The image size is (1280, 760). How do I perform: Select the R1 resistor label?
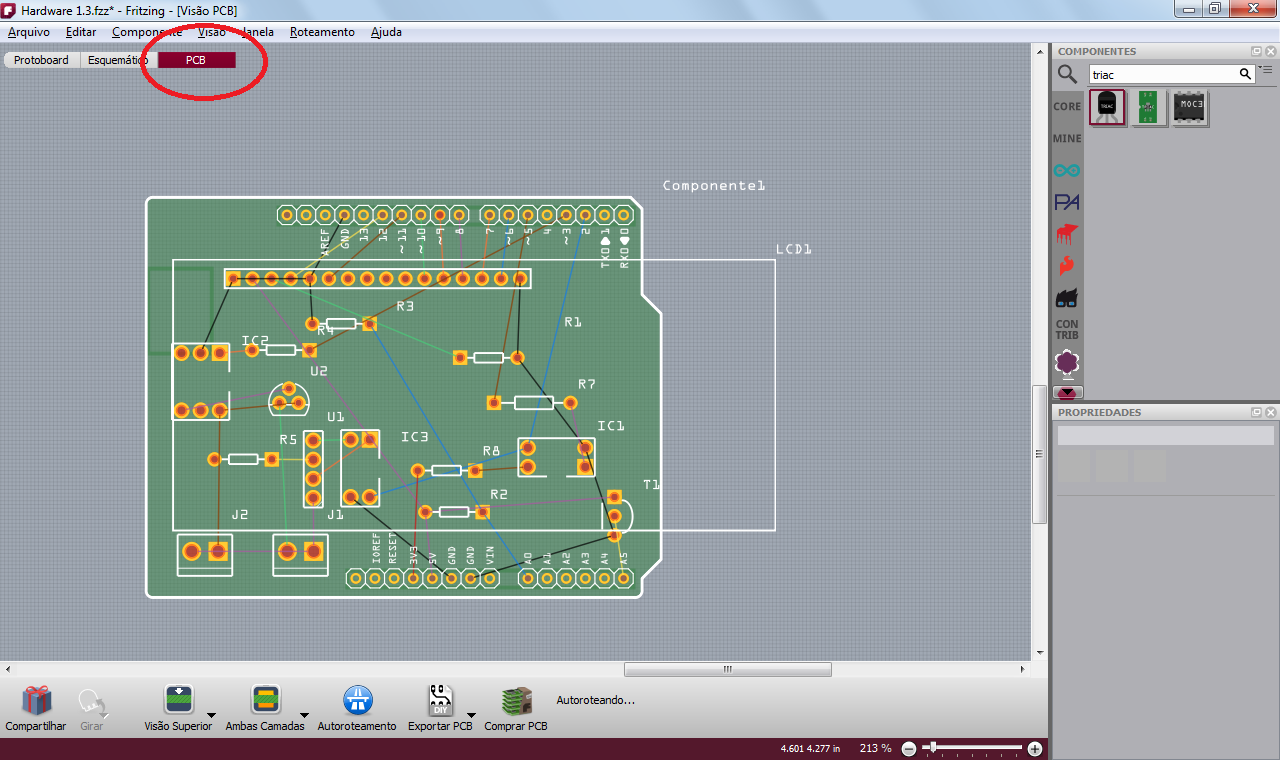[572, 322]
